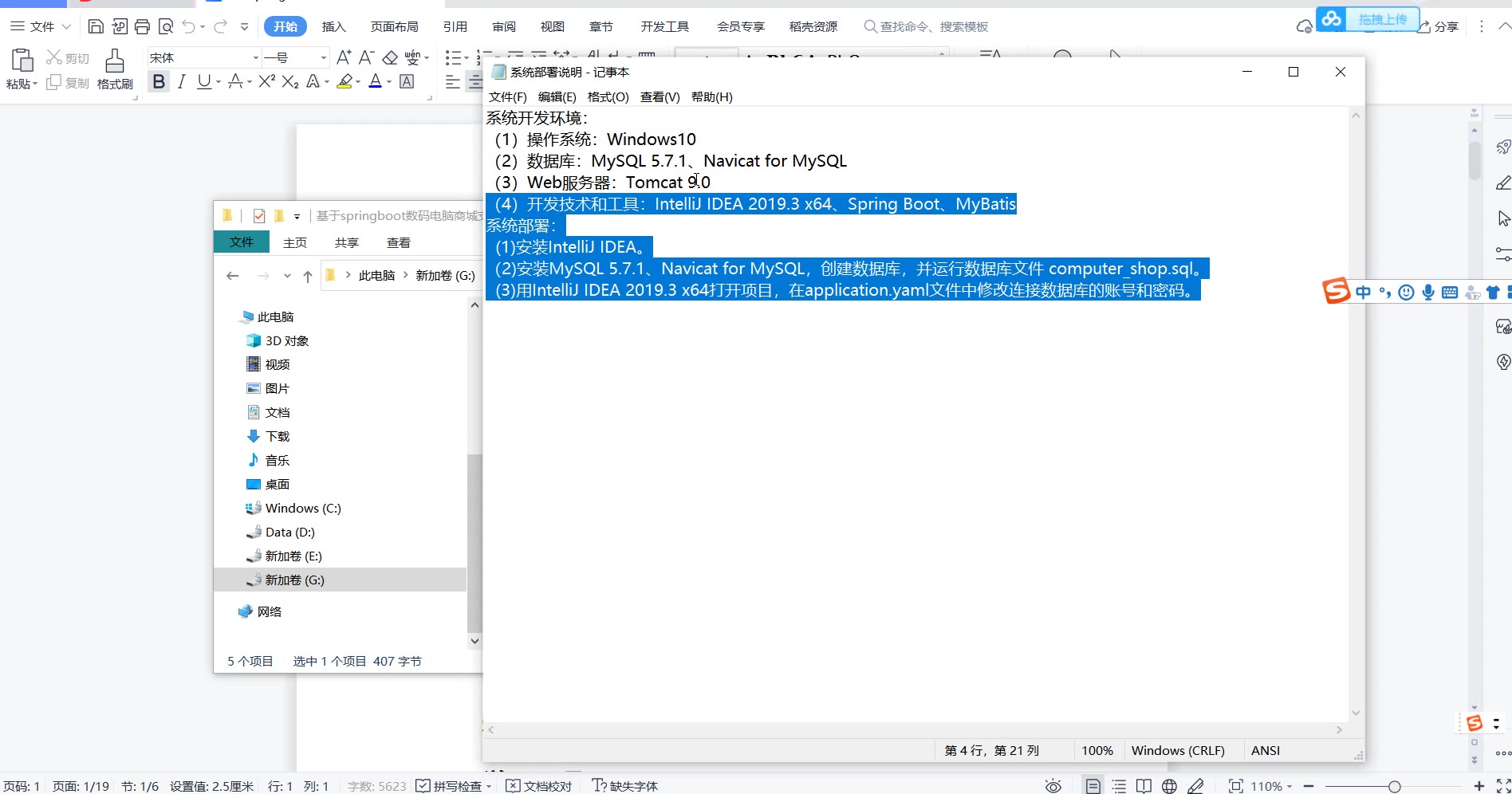Viewport: 1512px width, 794px height.
Task: Open the 插入 ribbon tab
Action: 333,26
